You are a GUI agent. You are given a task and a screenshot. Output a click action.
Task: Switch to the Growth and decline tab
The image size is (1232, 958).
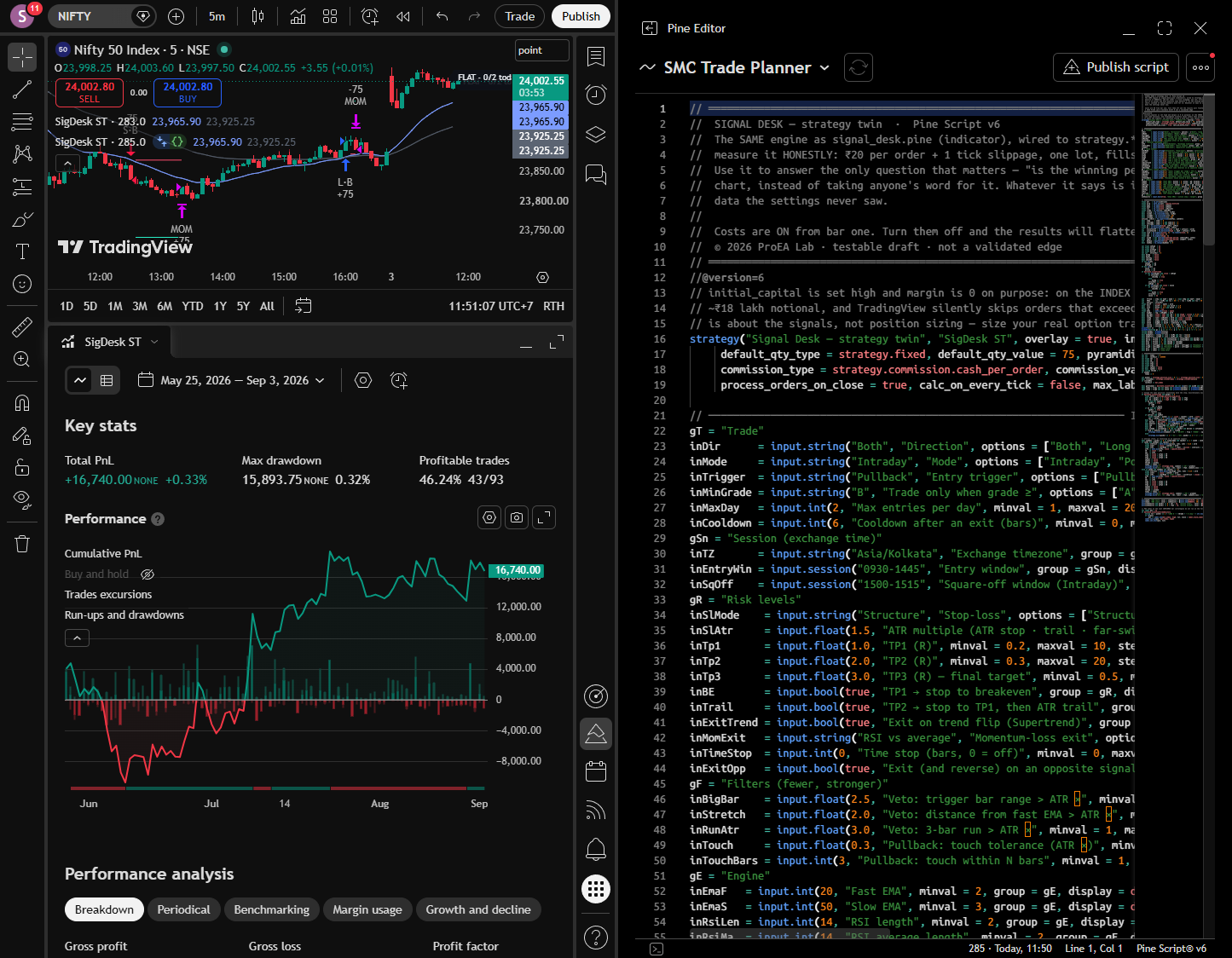(x=478, y=909)
